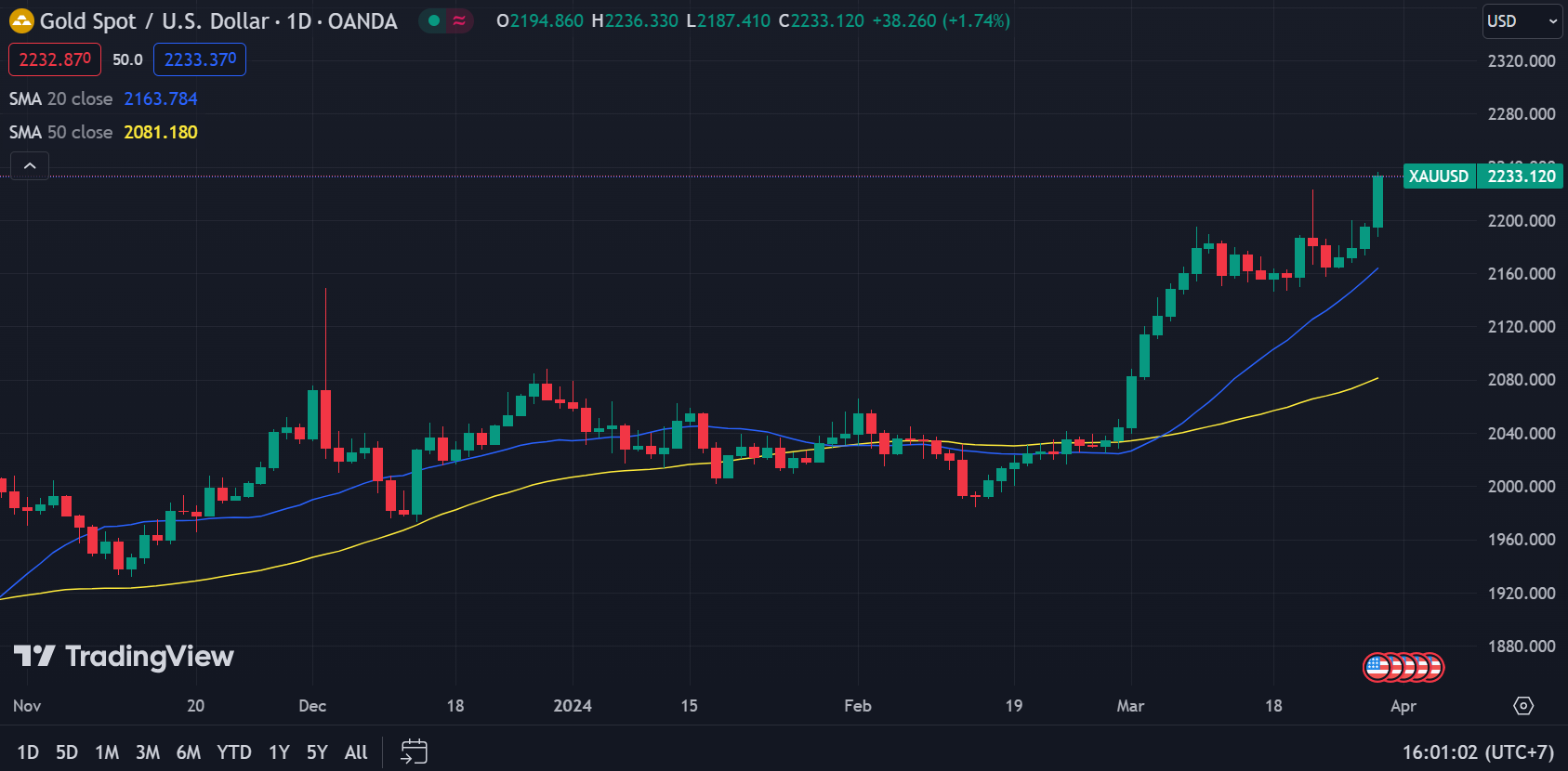Click the pink approximate data indicator icon
The width and height of the screenshot is (1568, 771).
pyautogui.click(x=459, y=20)
